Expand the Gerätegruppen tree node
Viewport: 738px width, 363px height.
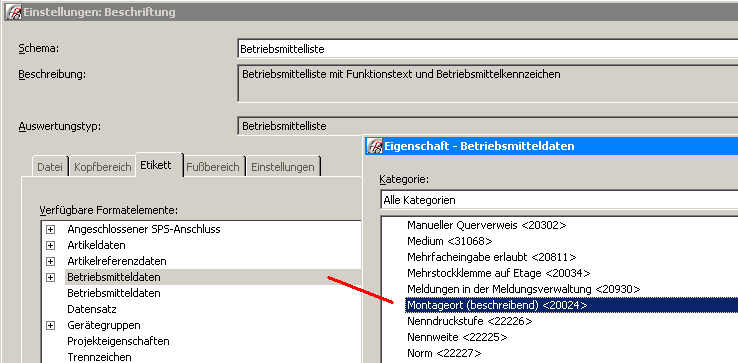(x=50, y=325)
